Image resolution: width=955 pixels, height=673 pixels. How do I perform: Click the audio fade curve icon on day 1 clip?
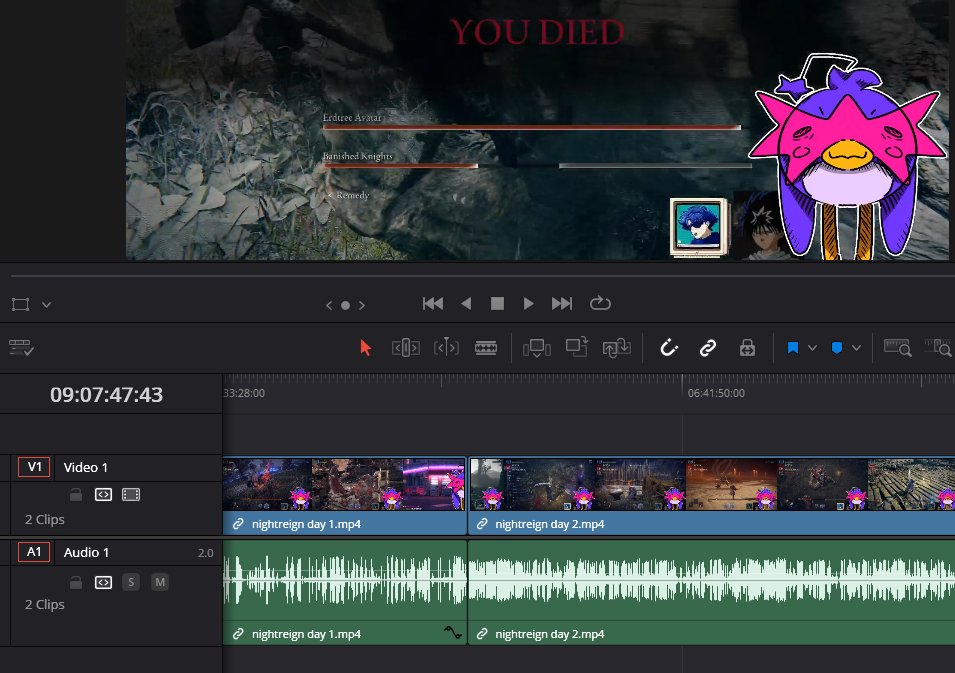point(453,633)
